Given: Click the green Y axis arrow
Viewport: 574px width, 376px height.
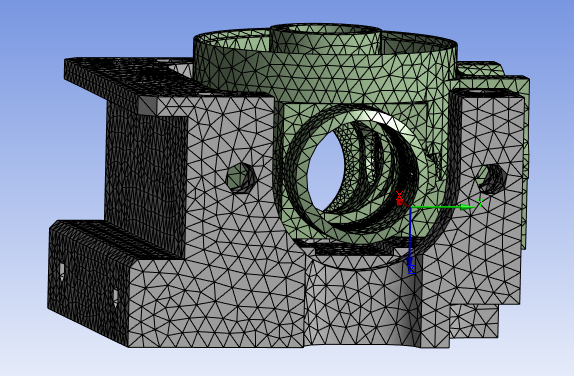Looking at the screenshot, I should pyautogui.click(x=443, y=207).
